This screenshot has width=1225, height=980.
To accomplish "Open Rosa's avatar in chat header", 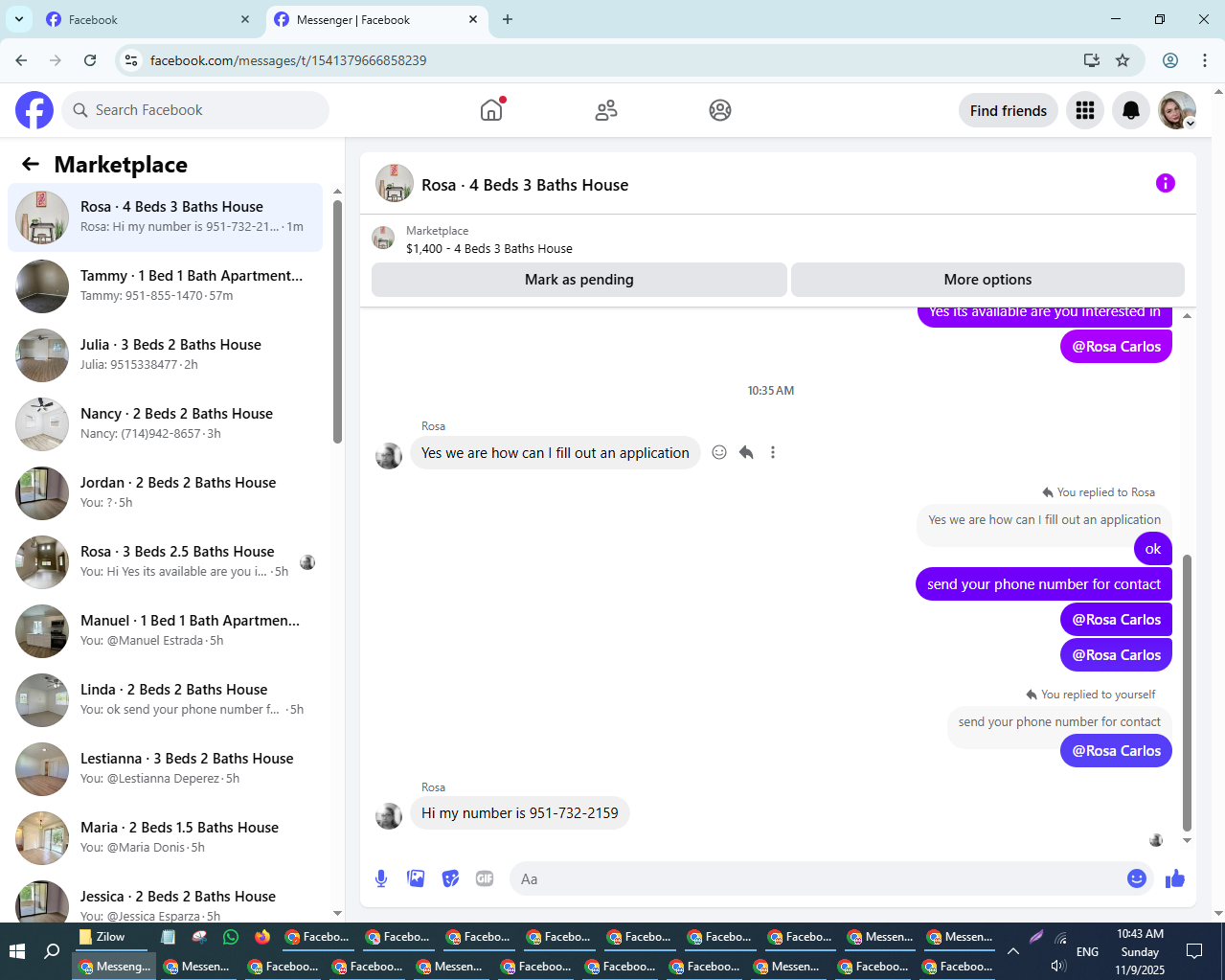I will 395,183.
